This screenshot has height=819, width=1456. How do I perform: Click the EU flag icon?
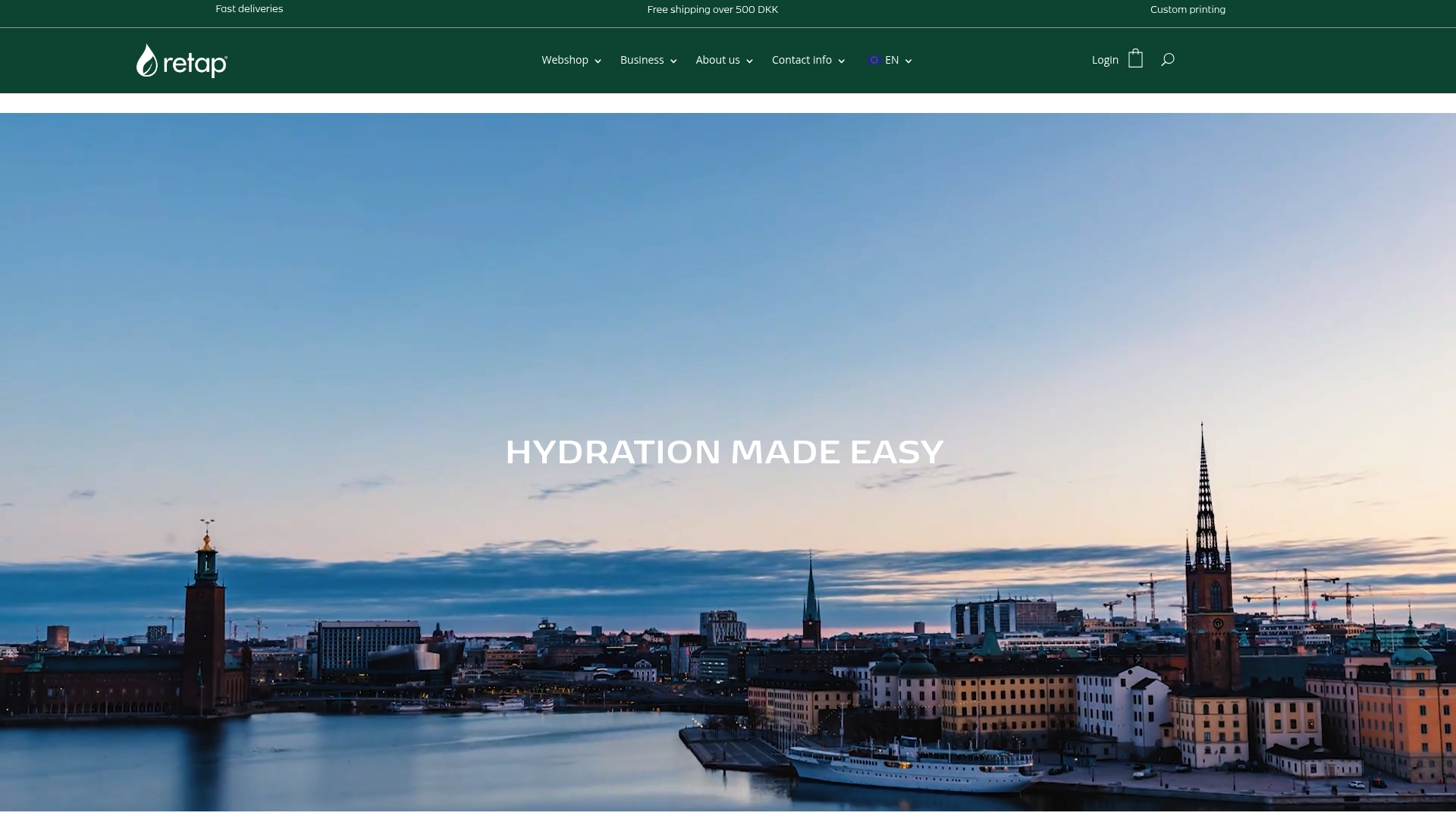point(874,60)
